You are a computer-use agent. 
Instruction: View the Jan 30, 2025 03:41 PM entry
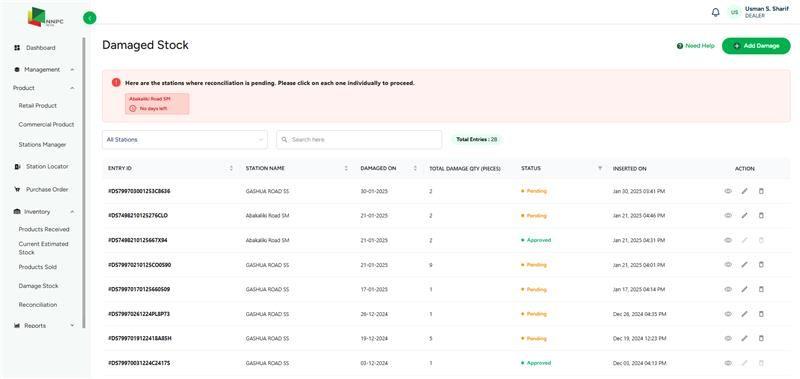(x=728, y=191)
